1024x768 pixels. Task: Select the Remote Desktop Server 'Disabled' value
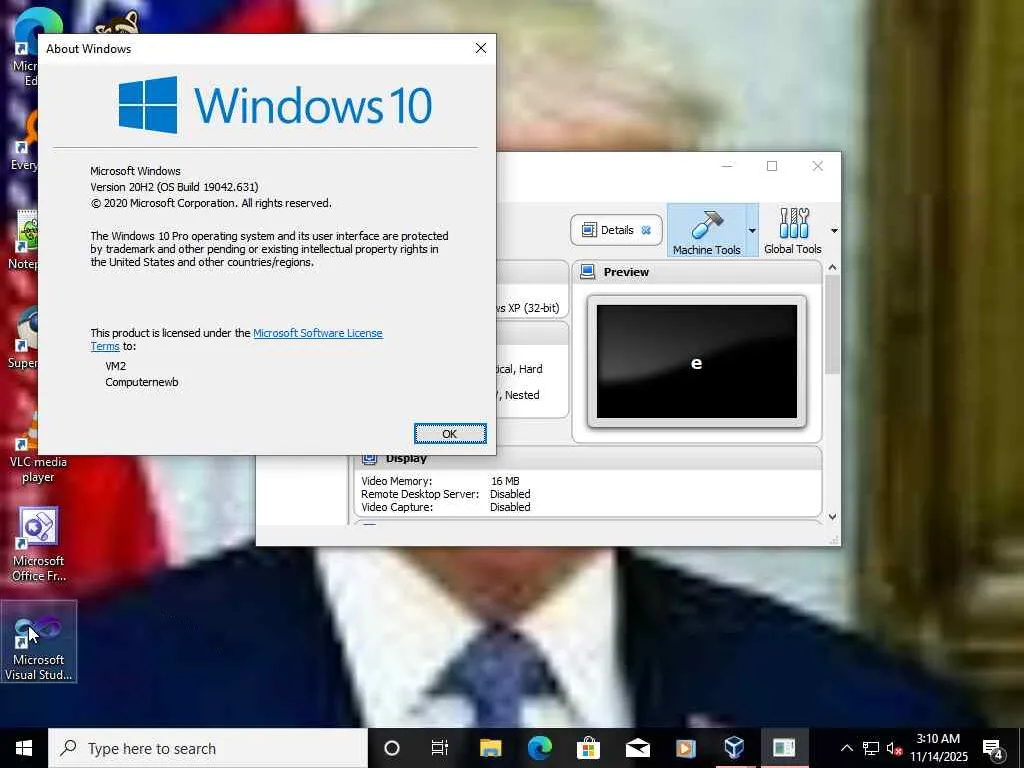pyautogui.click(x=510, y=494)
